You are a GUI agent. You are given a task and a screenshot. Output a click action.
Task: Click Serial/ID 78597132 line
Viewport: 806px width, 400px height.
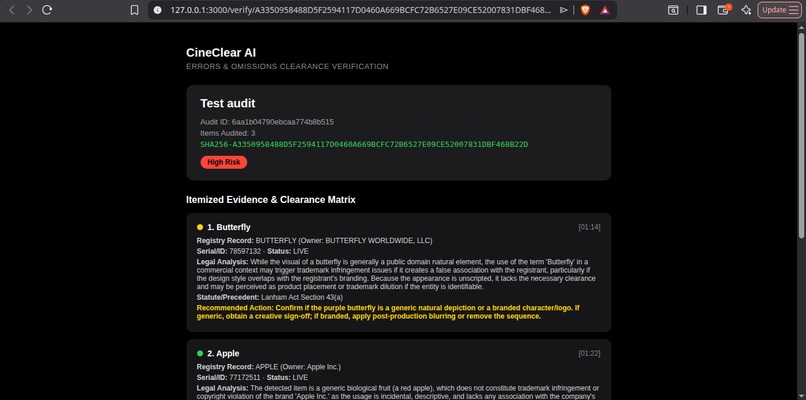point(253,251)
